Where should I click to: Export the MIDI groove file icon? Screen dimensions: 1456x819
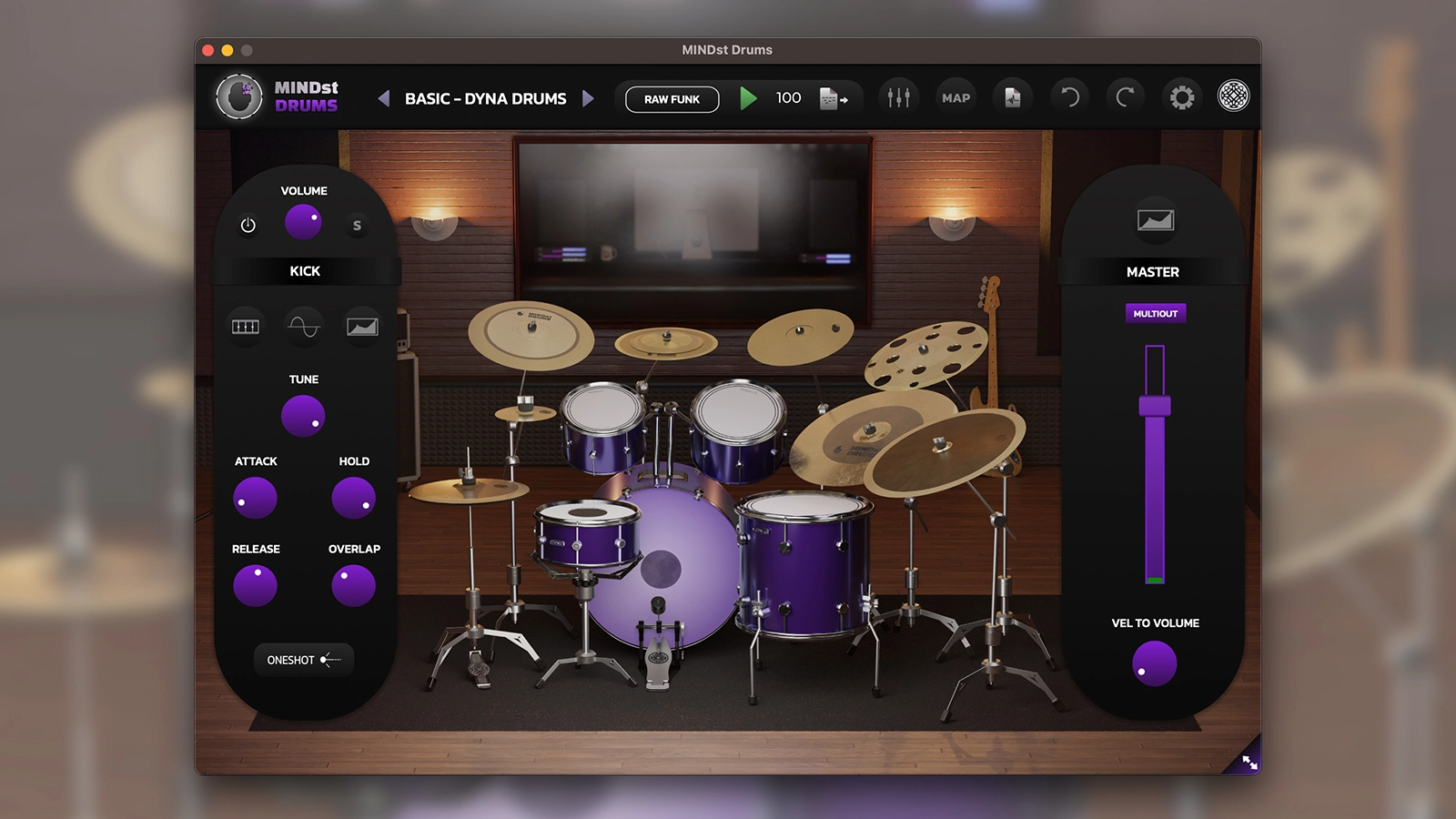click(833, 98)
